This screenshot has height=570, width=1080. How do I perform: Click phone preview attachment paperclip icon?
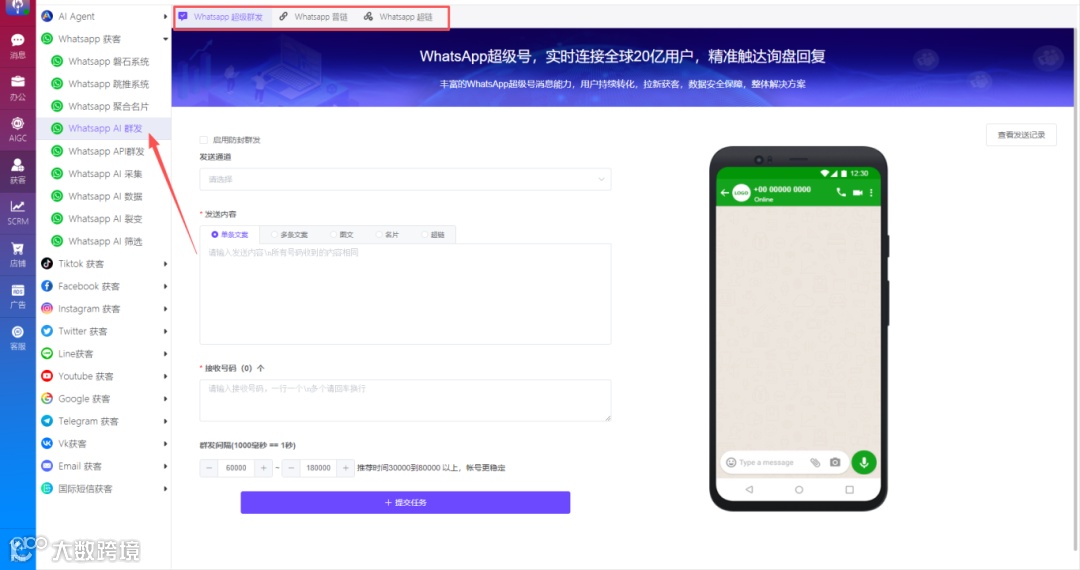(x=816, y=463)
